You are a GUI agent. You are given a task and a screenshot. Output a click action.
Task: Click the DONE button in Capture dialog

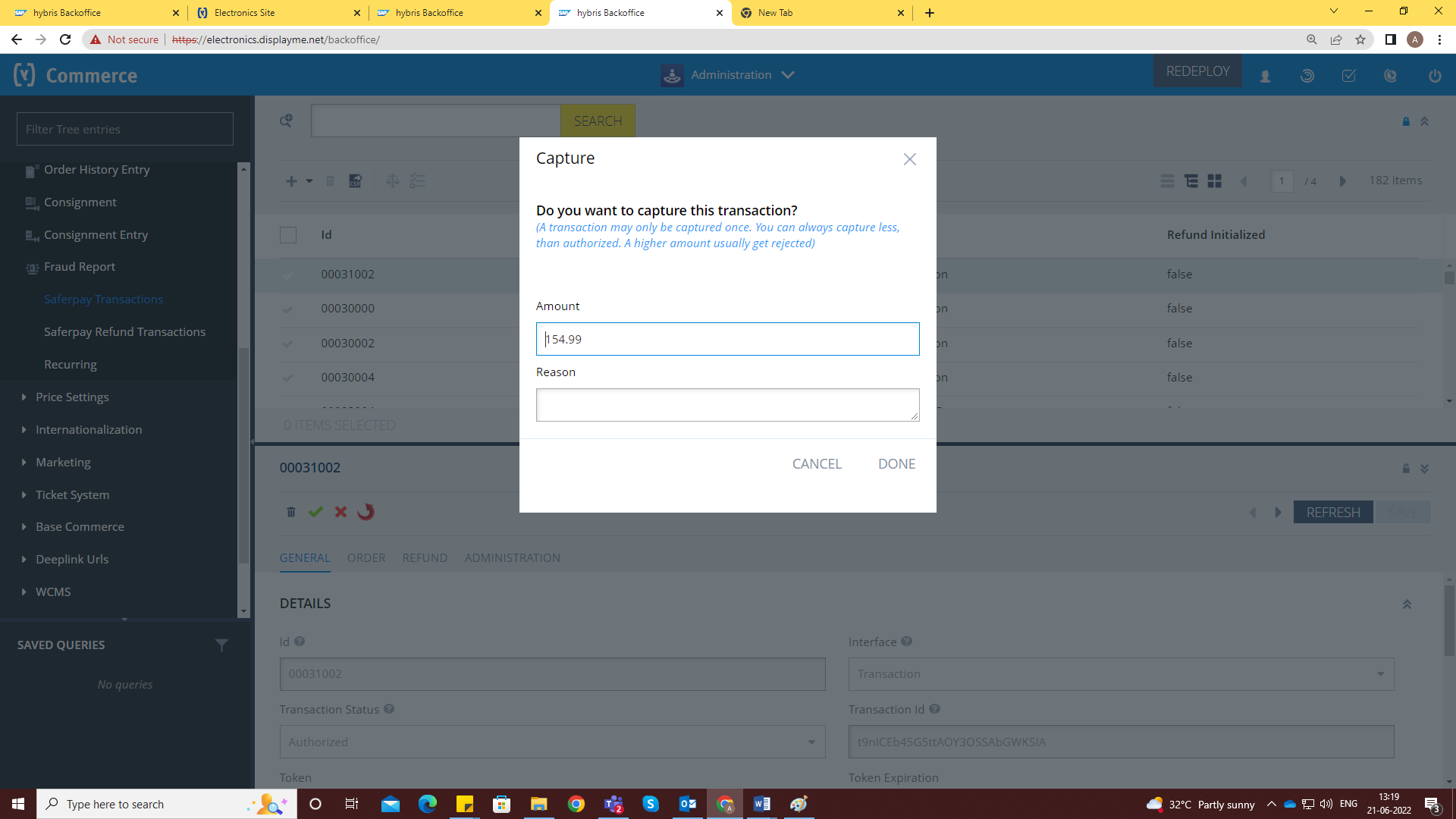point(896,464)
